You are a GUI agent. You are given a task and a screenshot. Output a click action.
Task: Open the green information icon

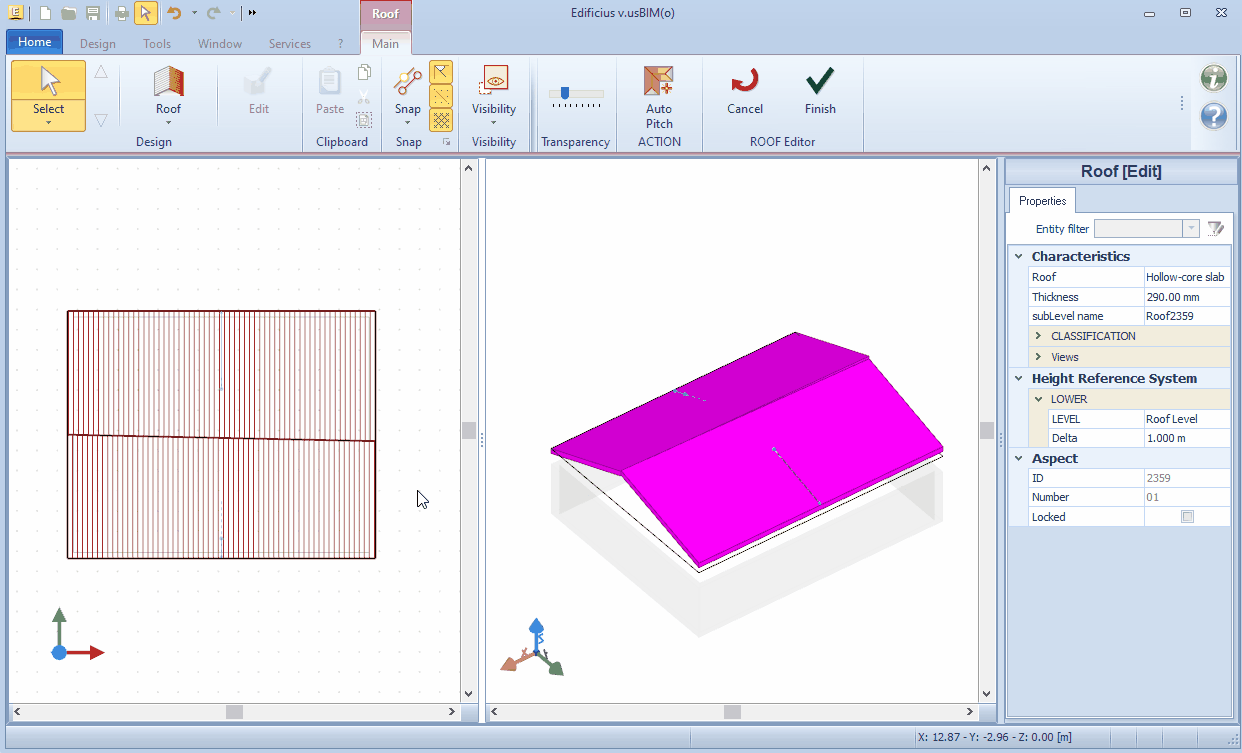click(x=1213, y=78)
